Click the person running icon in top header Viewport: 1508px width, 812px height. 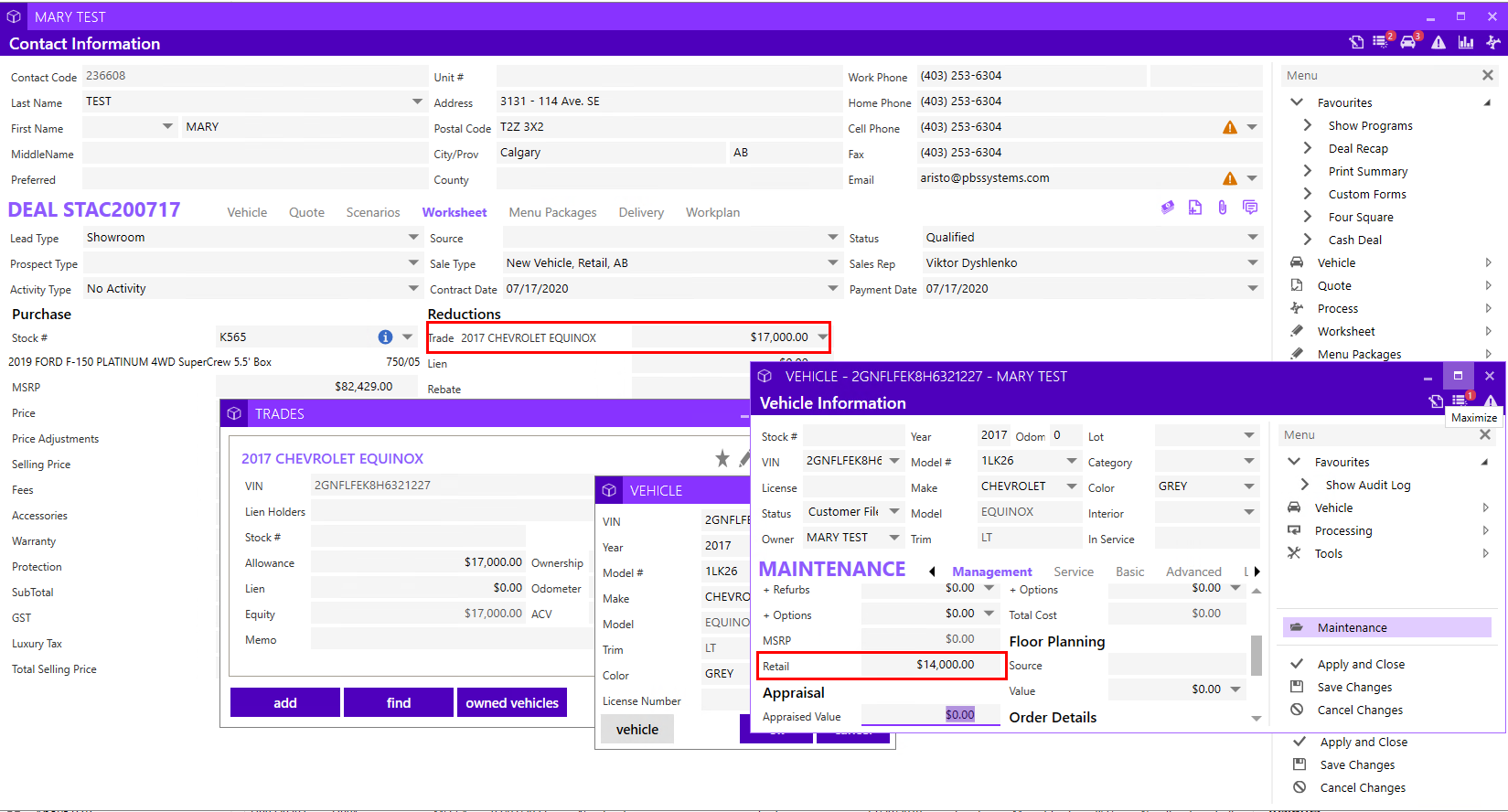(x=1493, y=42)
